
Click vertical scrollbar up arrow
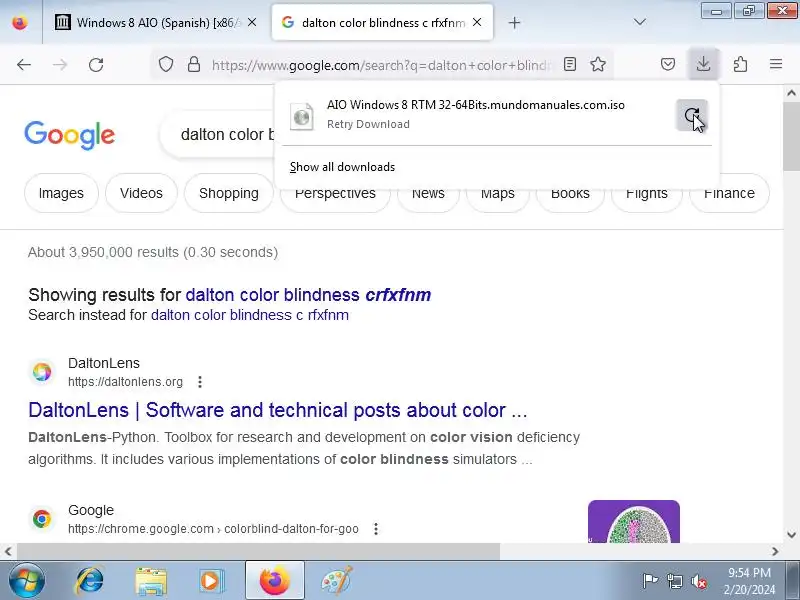791,93
